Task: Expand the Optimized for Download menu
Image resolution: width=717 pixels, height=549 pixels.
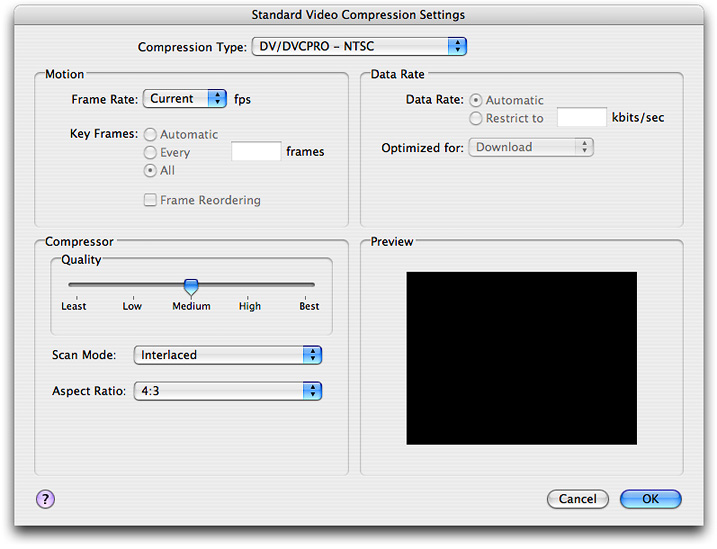Action: pyautogui.click(x=531, y=147)
